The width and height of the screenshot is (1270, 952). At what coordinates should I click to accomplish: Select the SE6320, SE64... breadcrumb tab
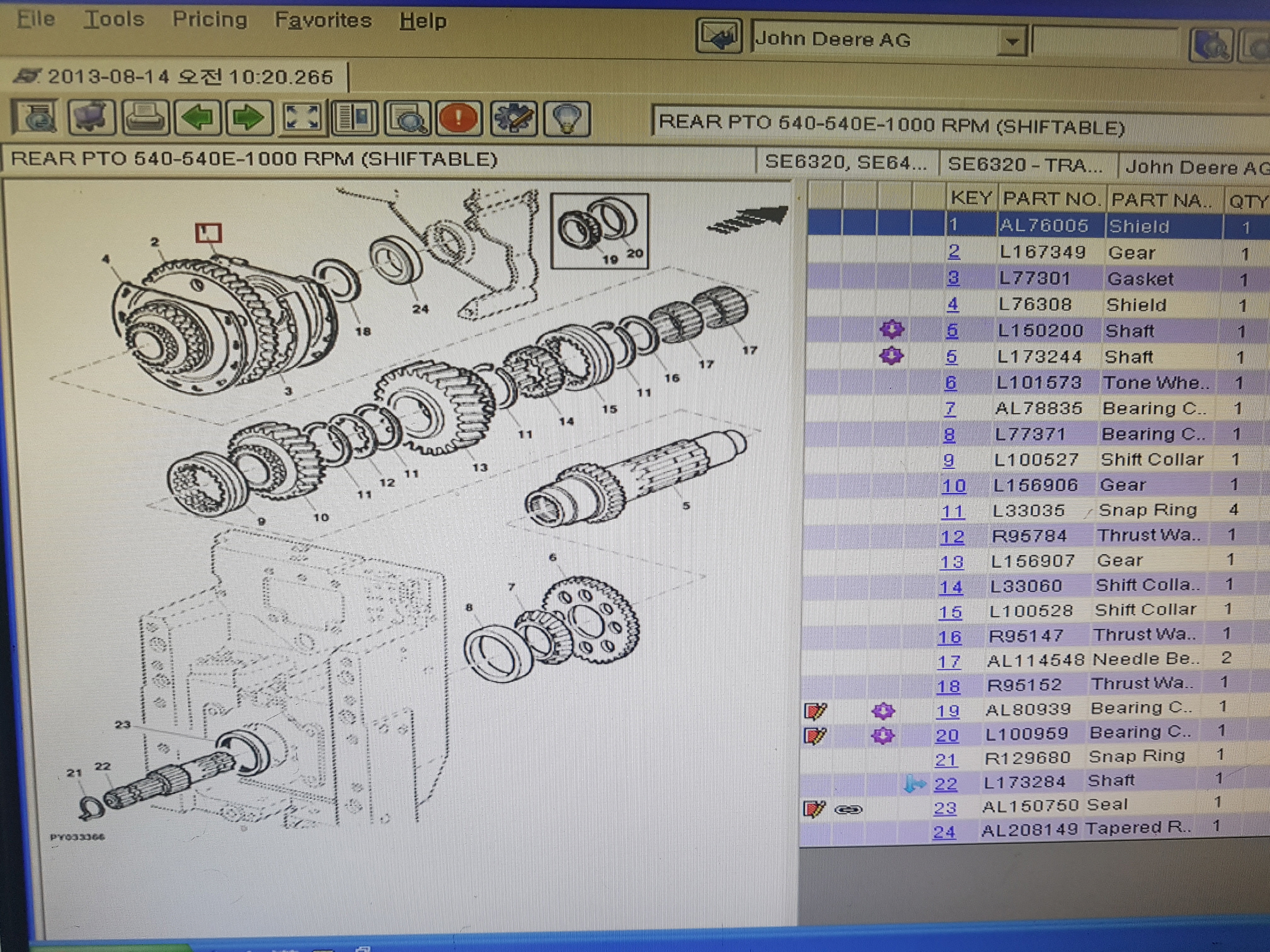tap(846, 162)
